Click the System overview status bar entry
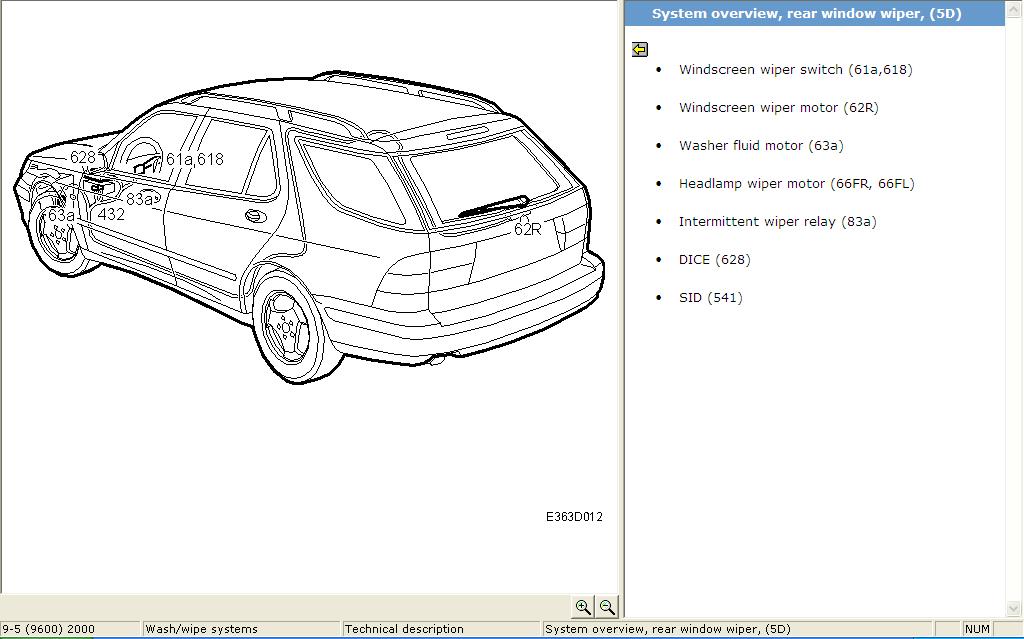The width and height of the screenshot is (1024, 639). point(737,629)
